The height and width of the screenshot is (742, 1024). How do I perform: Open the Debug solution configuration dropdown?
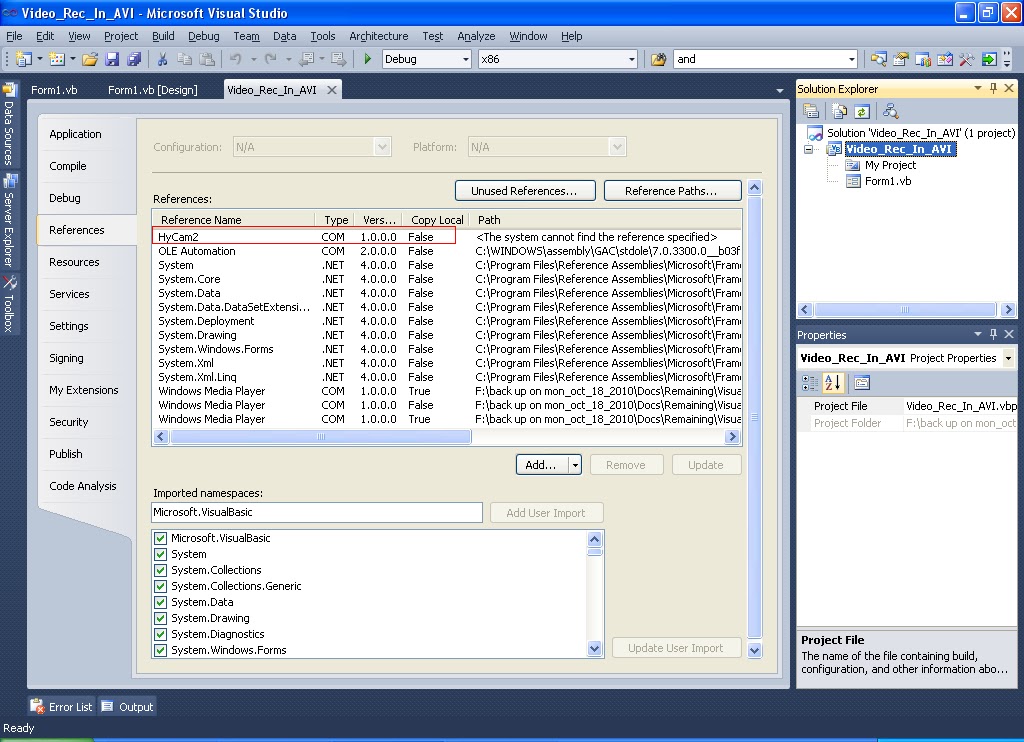tap(466, 59)
